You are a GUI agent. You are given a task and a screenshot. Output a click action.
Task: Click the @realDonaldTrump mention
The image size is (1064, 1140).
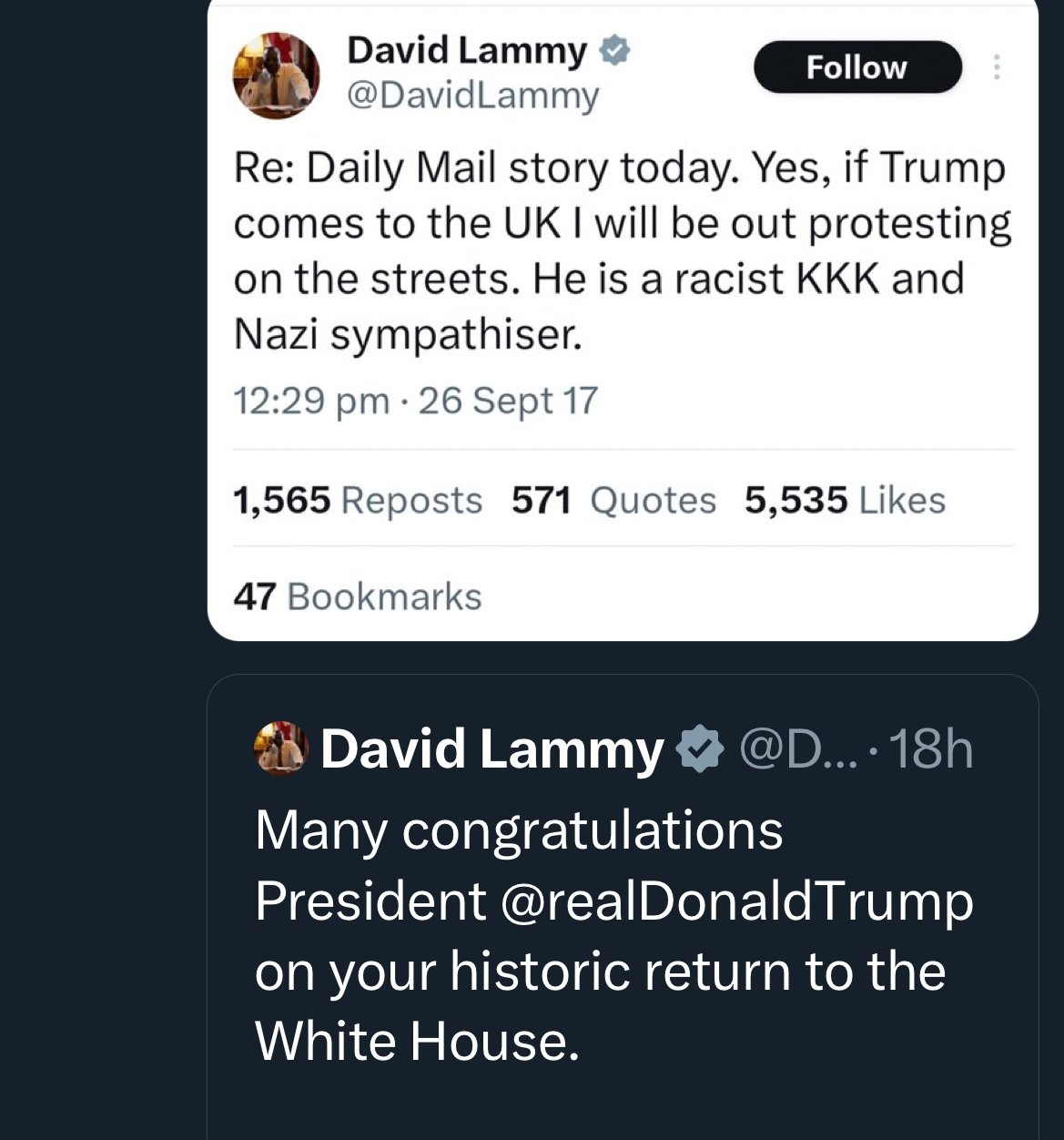pyautogui.click(x=735, y=901)
